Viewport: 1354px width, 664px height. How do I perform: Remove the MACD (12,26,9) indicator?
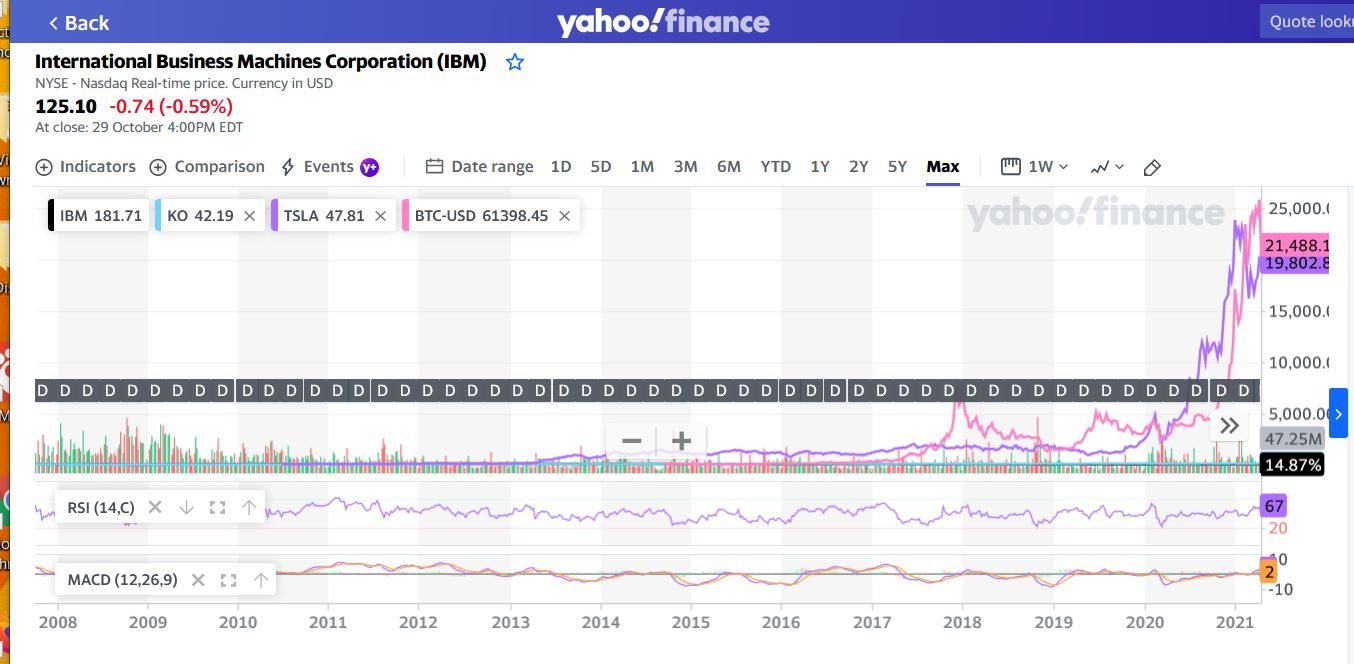(x=198, y=579)
